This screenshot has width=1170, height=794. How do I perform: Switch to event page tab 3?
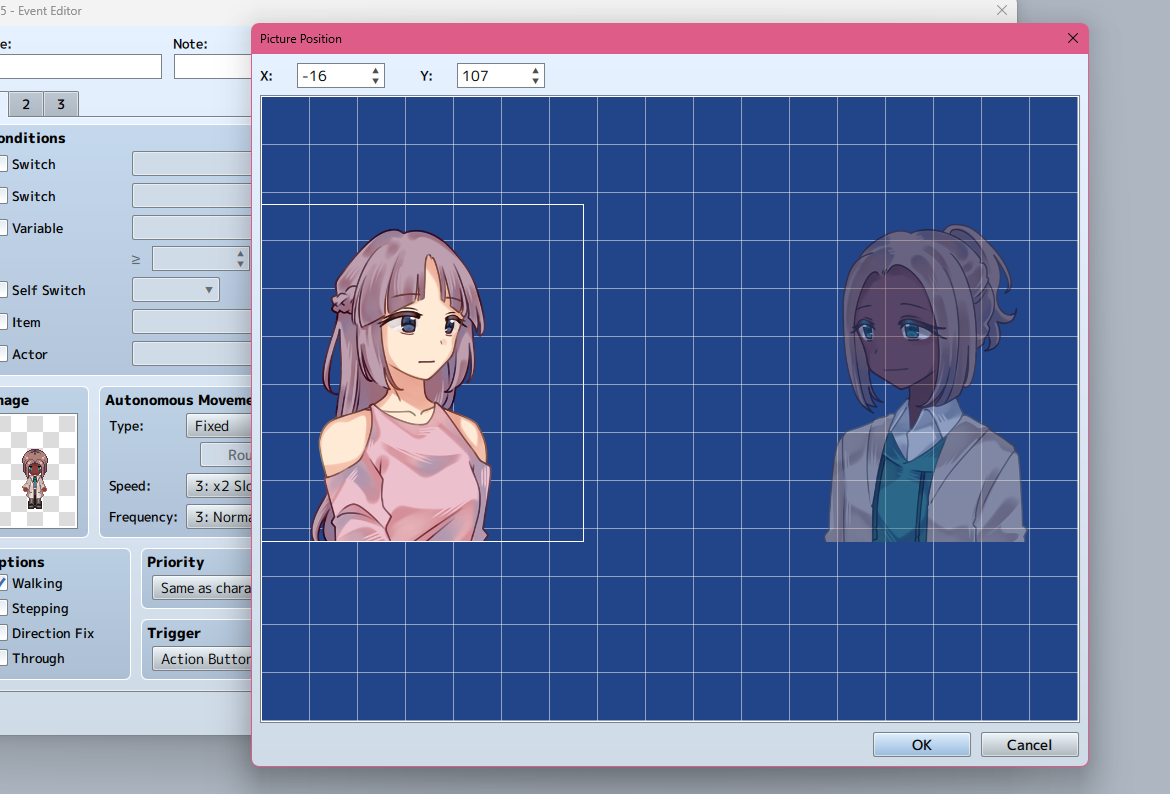(x=61, y=105)
